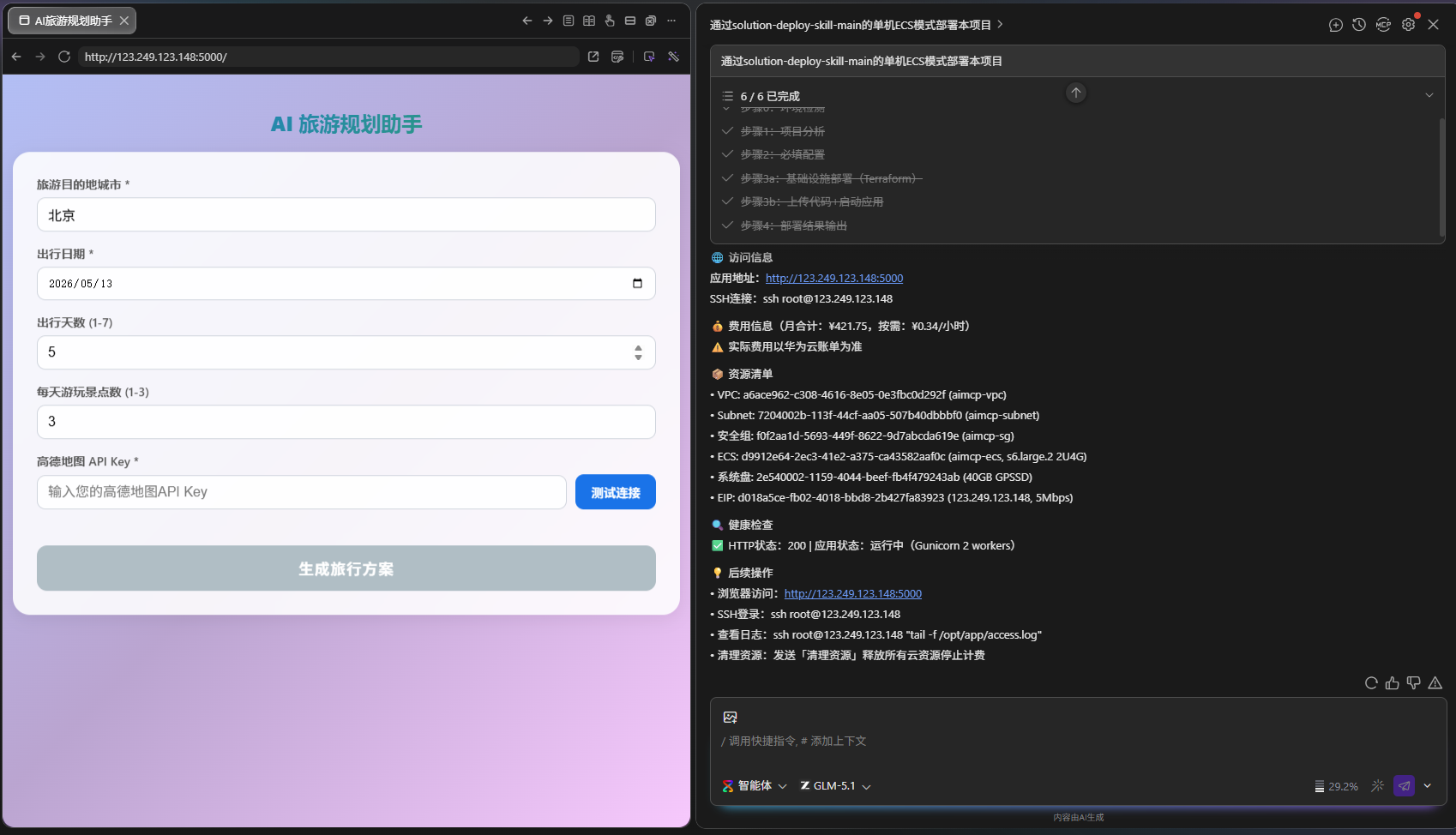View context usage 29.2% indicator

1337,786
